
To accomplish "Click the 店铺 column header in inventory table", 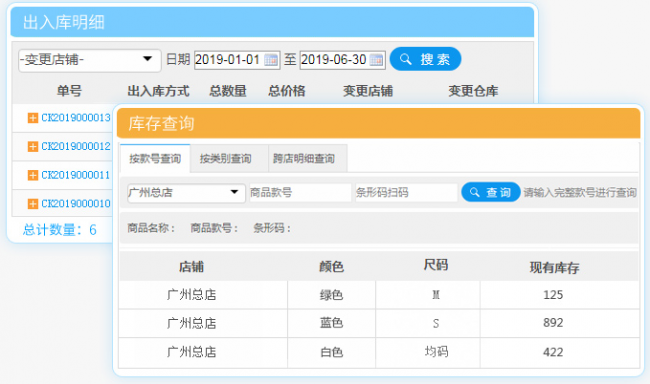I will click(192, 267).
